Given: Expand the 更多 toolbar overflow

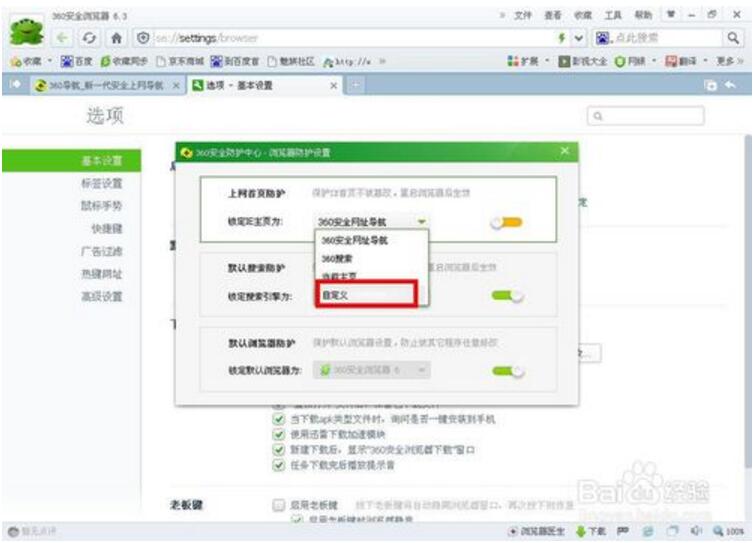Looking at the screenshot, I should click(730, 61).
